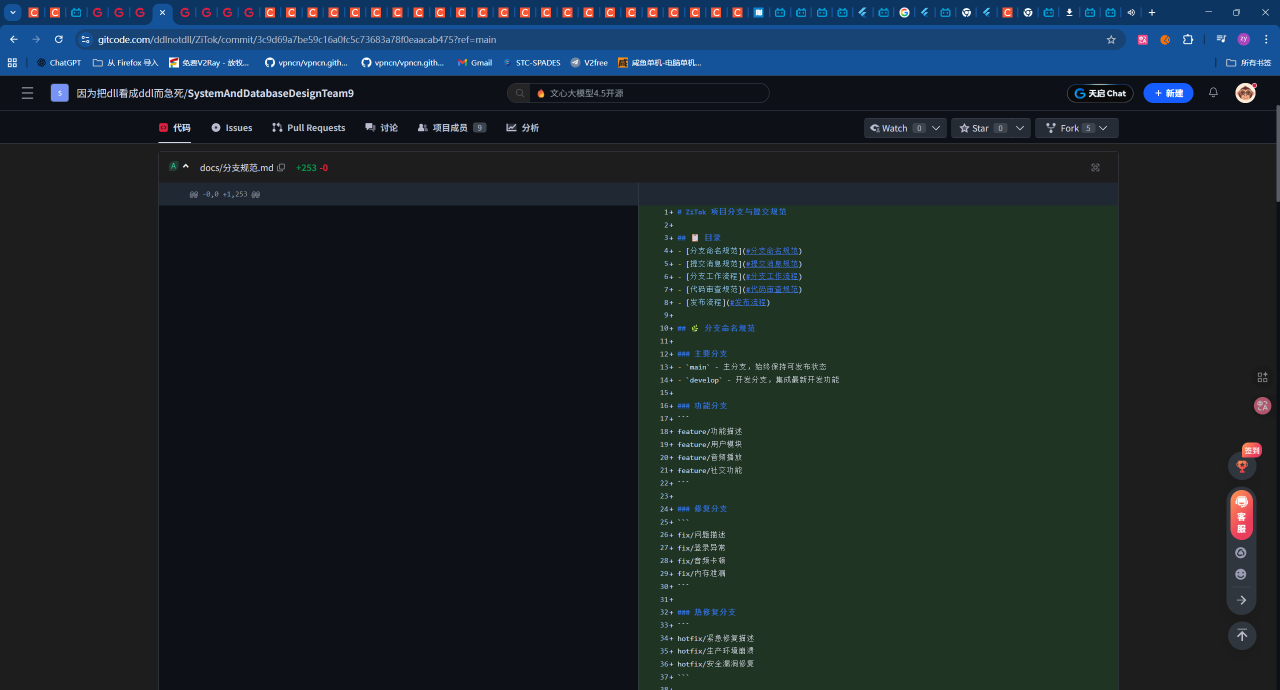Open the 所有书签 bookmarks folder

click(x=1249, y=62)
